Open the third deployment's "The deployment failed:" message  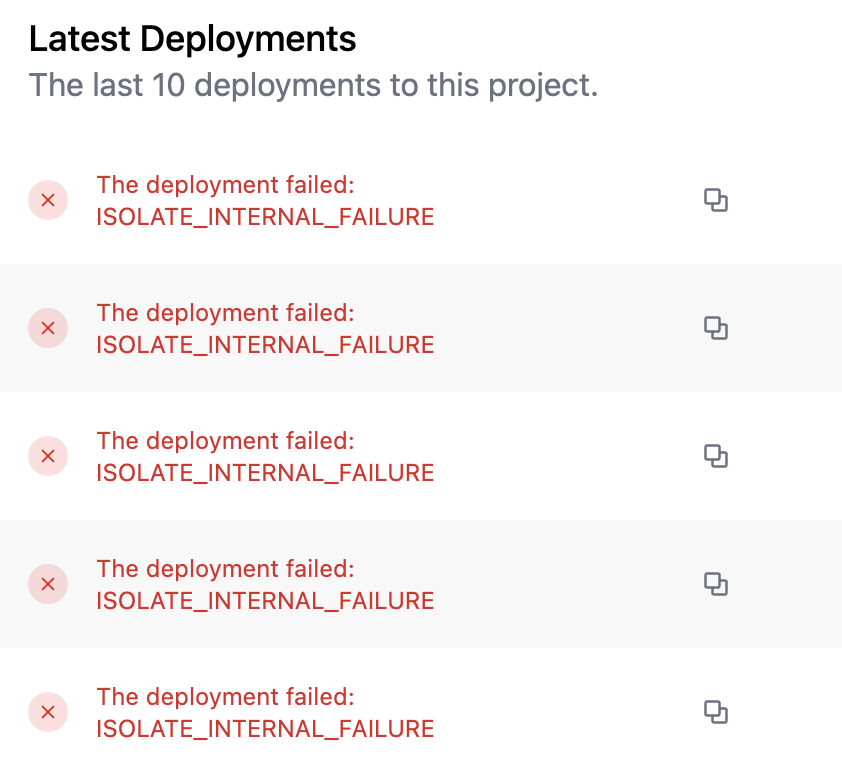point(225,441)
